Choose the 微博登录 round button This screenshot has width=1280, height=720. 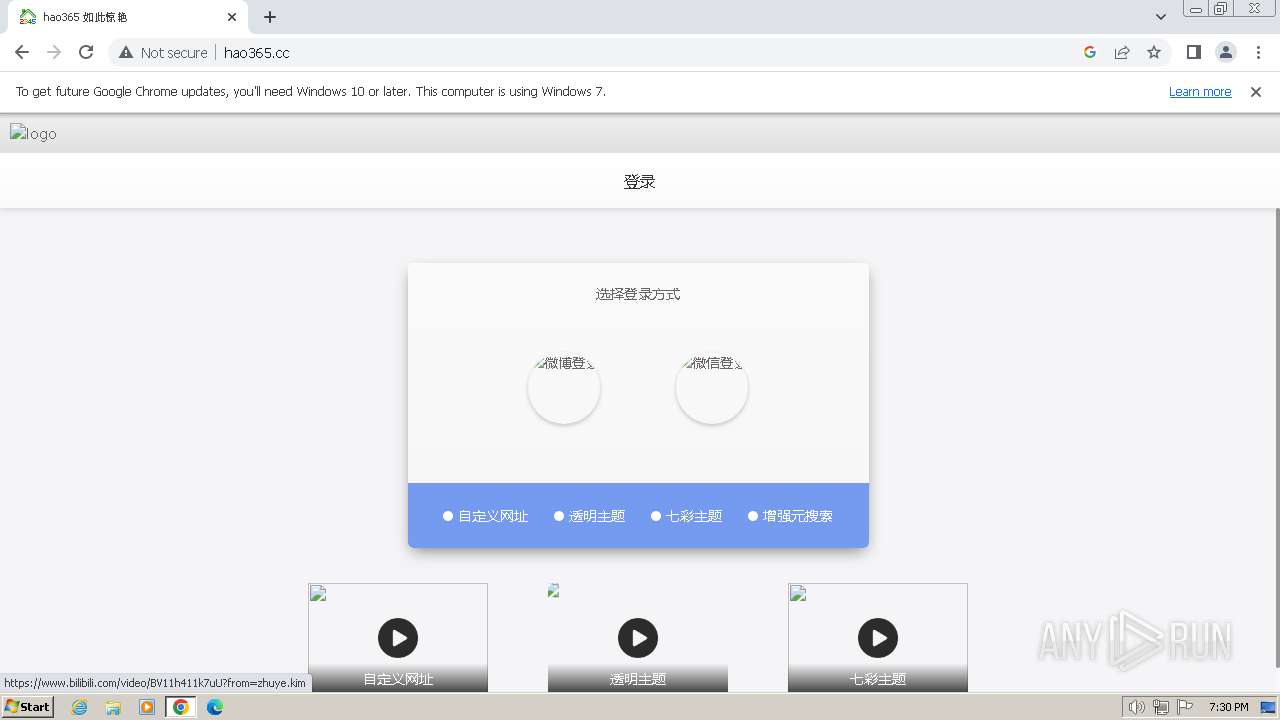point(564,388)
